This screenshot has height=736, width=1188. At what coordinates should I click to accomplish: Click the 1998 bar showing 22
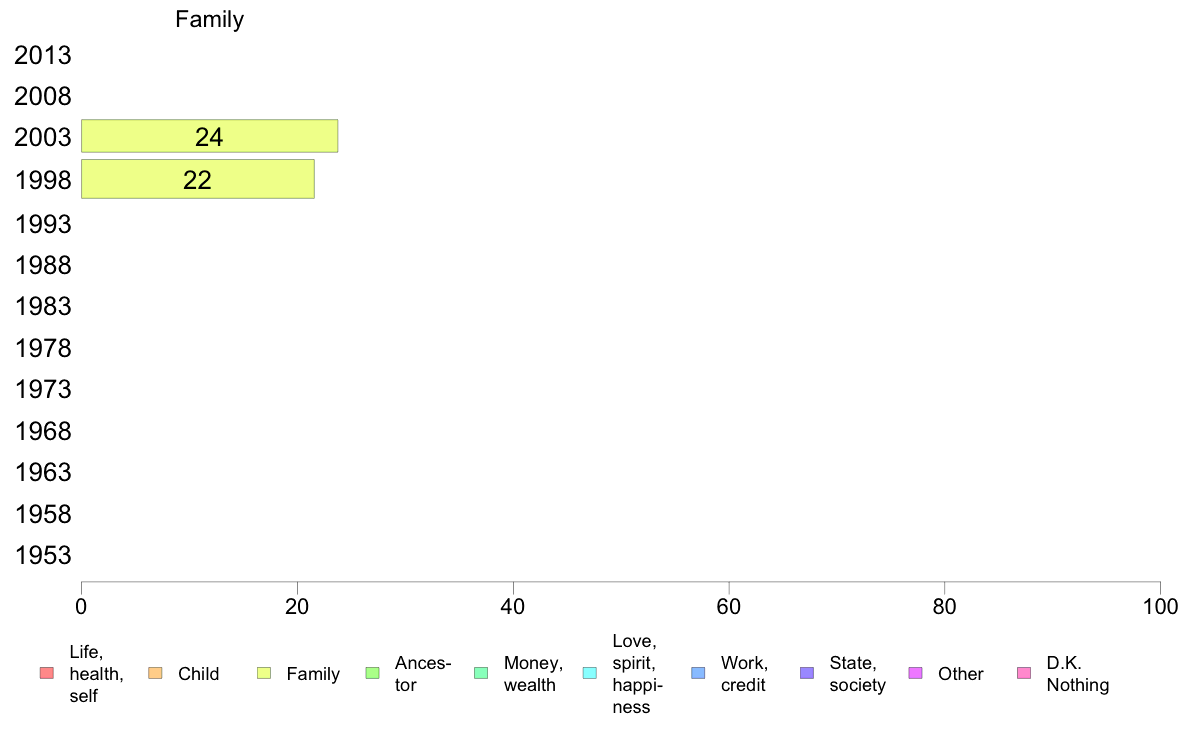tap(198, 180)
